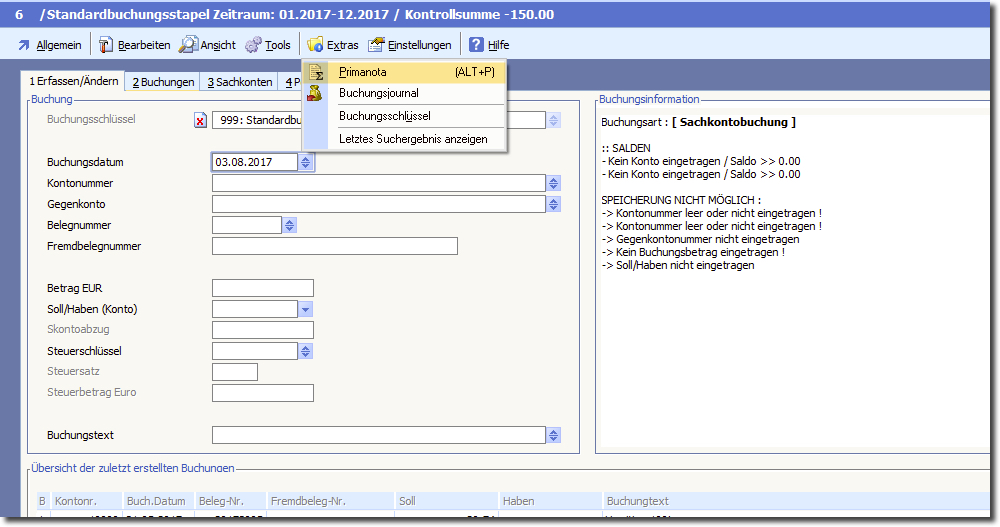Open the Gegenkonto selection arrows
The height and width of the screenshot is (527, 1000).
pos(554,204)
